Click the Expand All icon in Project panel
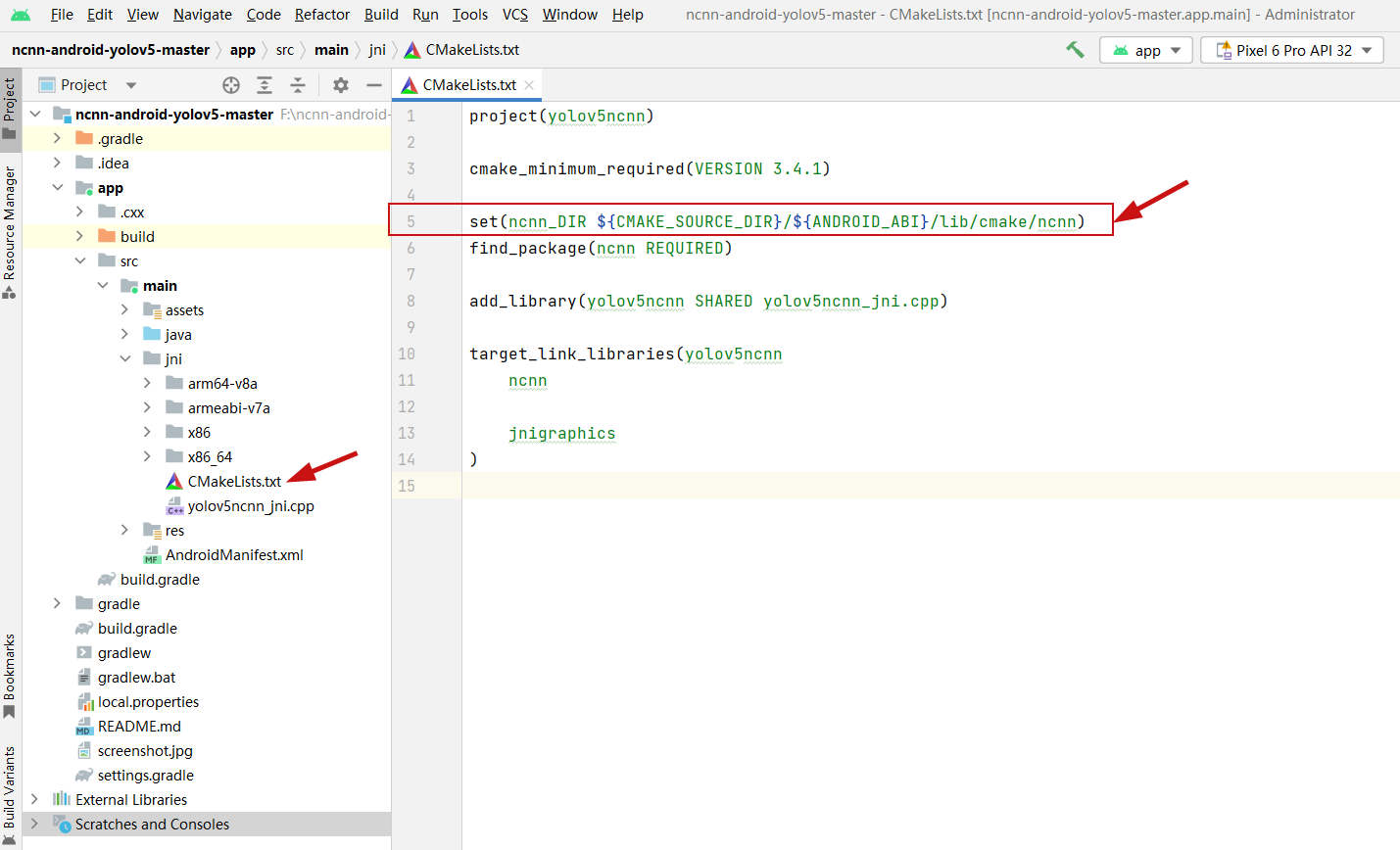Viewport: 1400px width, 850px height. tap(265, 85)
